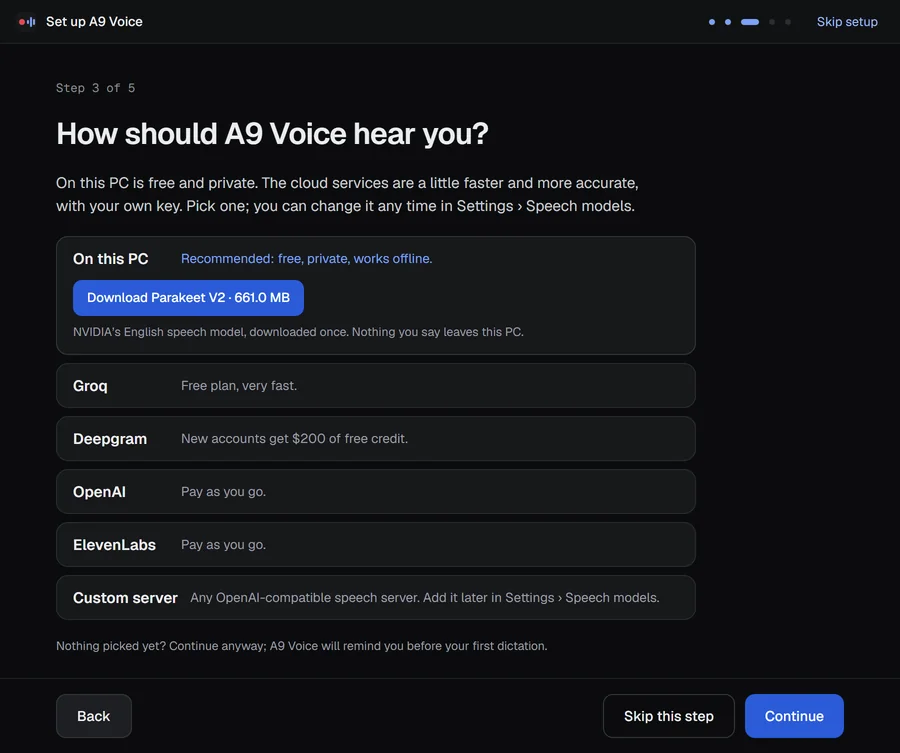
Task: Click the 'Recommended: free, private, works offline' text
Action: click(x=307, y=259)
